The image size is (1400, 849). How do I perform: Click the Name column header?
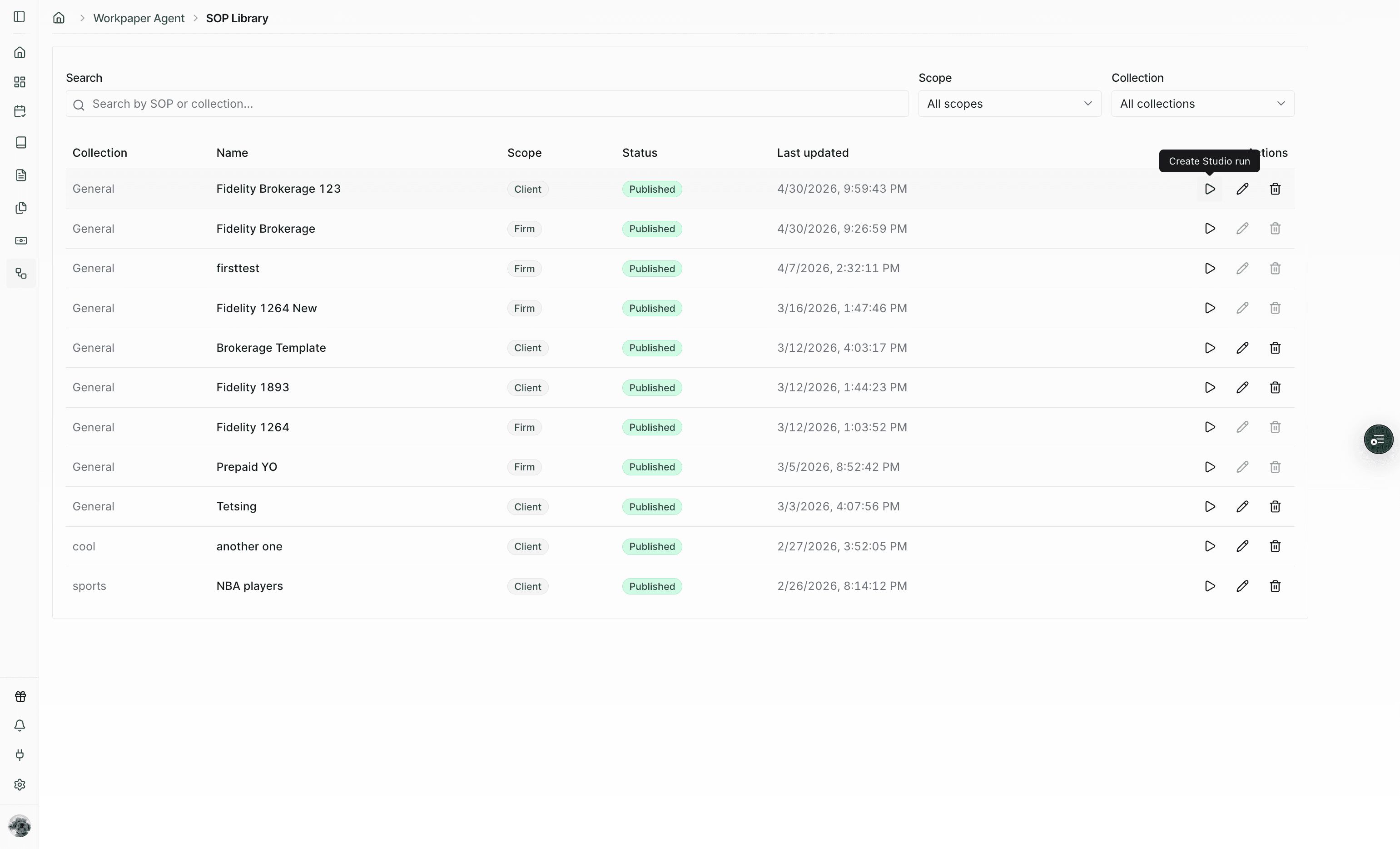coord(232,153)
